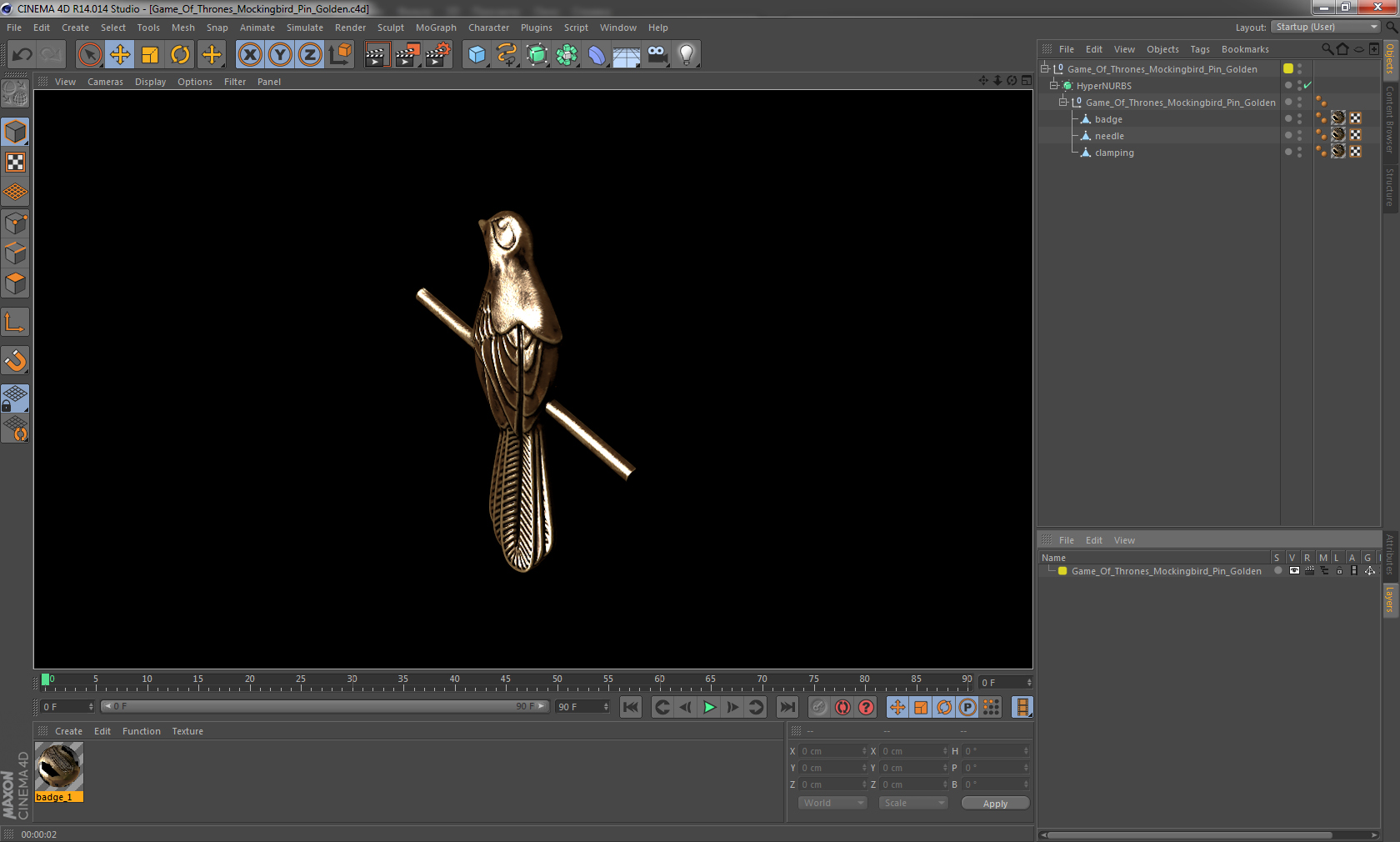This screenshot has height=842, width=1400.
Task: Toggle Y axis lock
Action: [280, 55]
